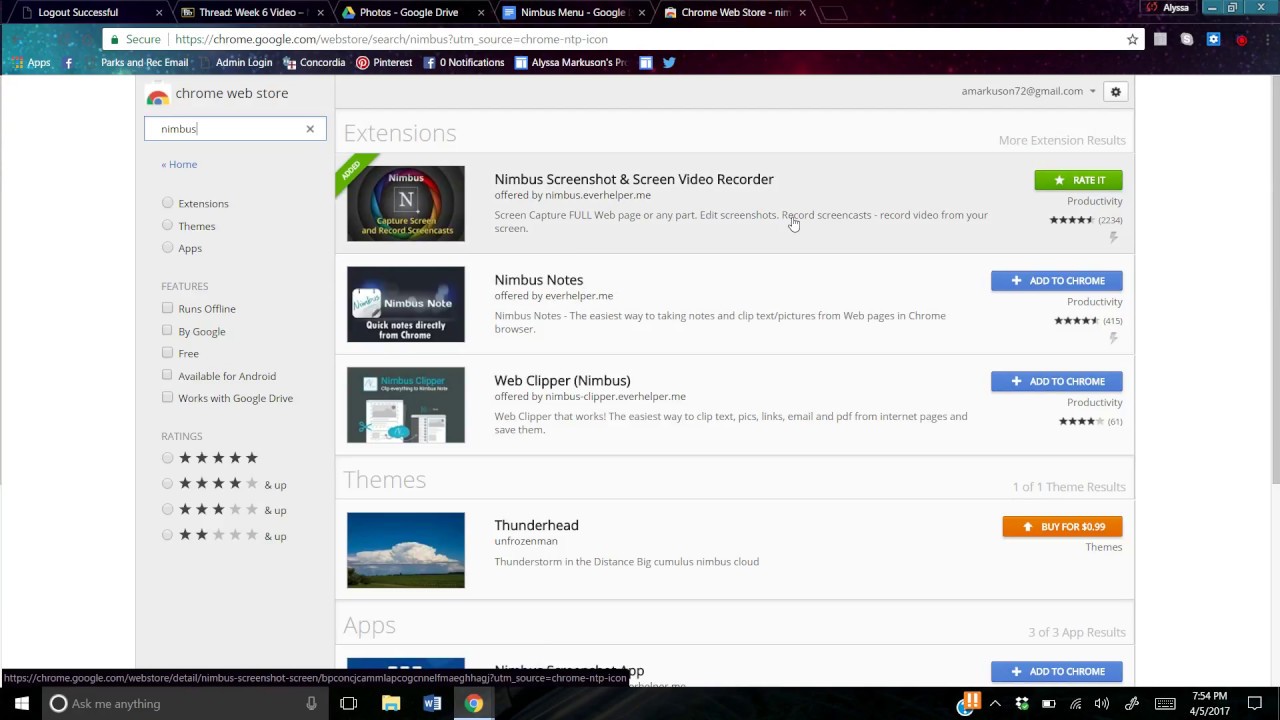Click the Dropbox tray icon
Viewport: 1280px width, 720px height.
pos(1022,704)
